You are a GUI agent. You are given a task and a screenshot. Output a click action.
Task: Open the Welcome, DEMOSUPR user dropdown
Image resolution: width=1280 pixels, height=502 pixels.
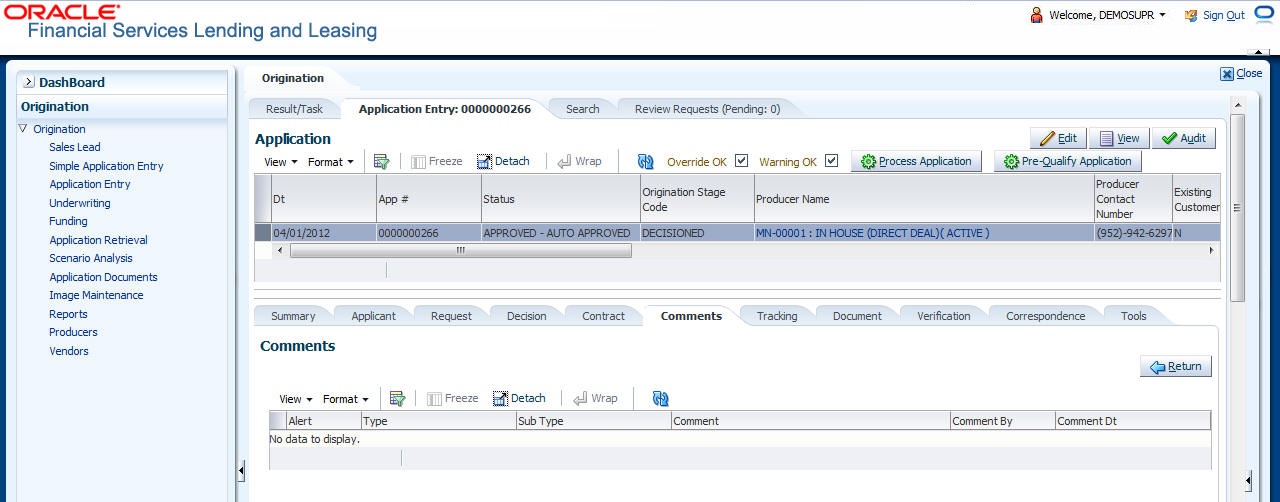coord(1098,15)
